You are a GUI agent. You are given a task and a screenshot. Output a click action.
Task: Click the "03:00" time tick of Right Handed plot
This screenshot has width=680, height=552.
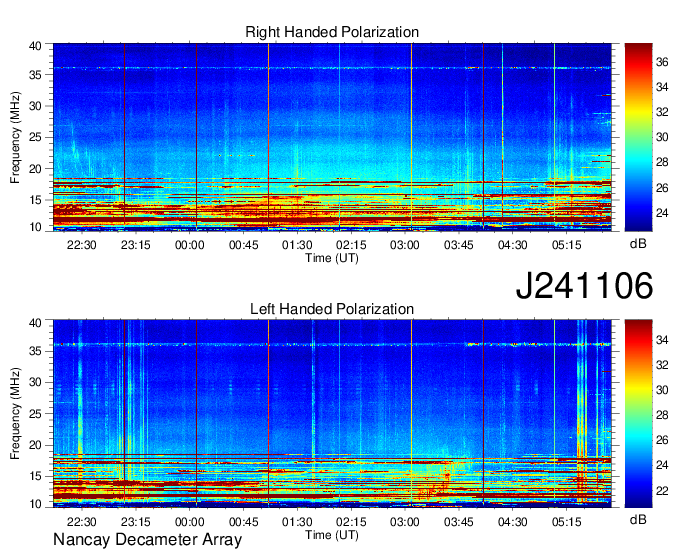tap(405, 245)
